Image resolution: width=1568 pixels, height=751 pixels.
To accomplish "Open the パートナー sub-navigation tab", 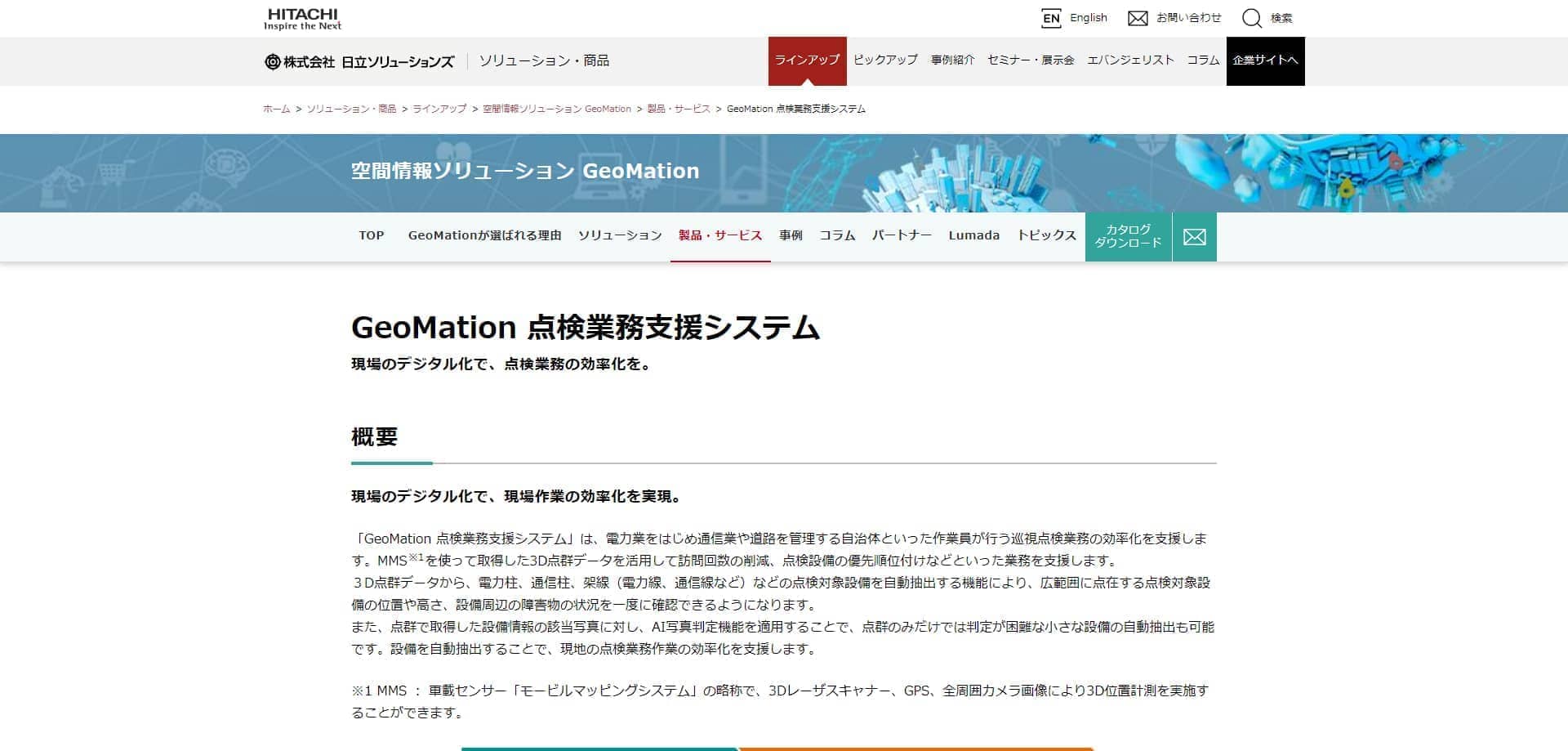I will 902,235.
